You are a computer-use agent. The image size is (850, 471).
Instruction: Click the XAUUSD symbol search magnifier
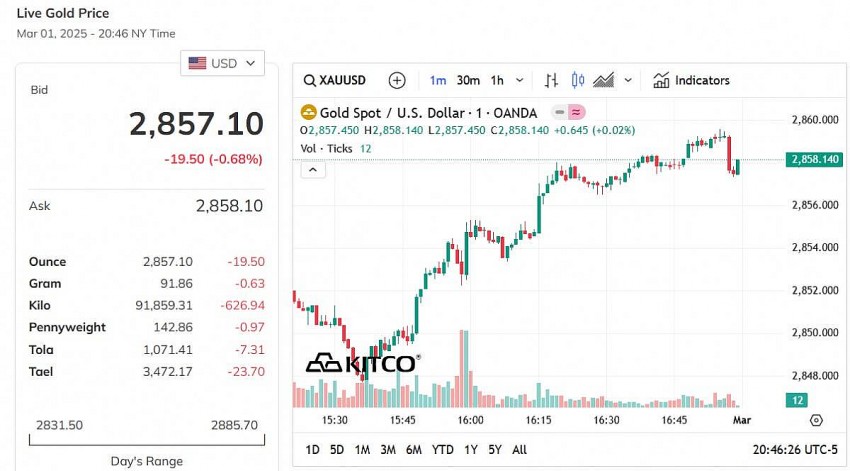tap(310, 80)
